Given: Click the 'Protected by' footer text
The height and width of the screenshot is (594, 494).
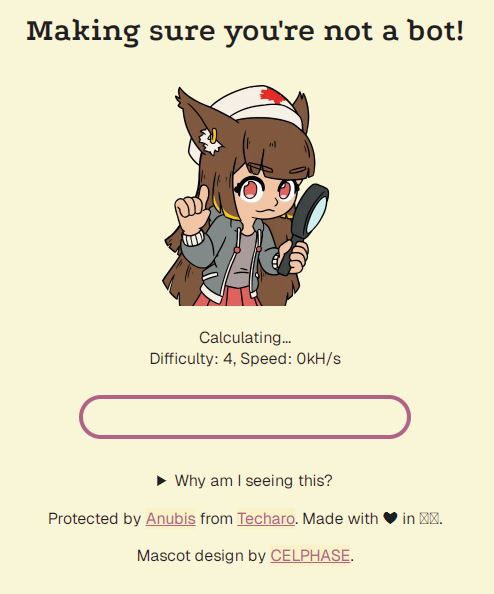Looking at the screenshot, I should click(95, 518).
